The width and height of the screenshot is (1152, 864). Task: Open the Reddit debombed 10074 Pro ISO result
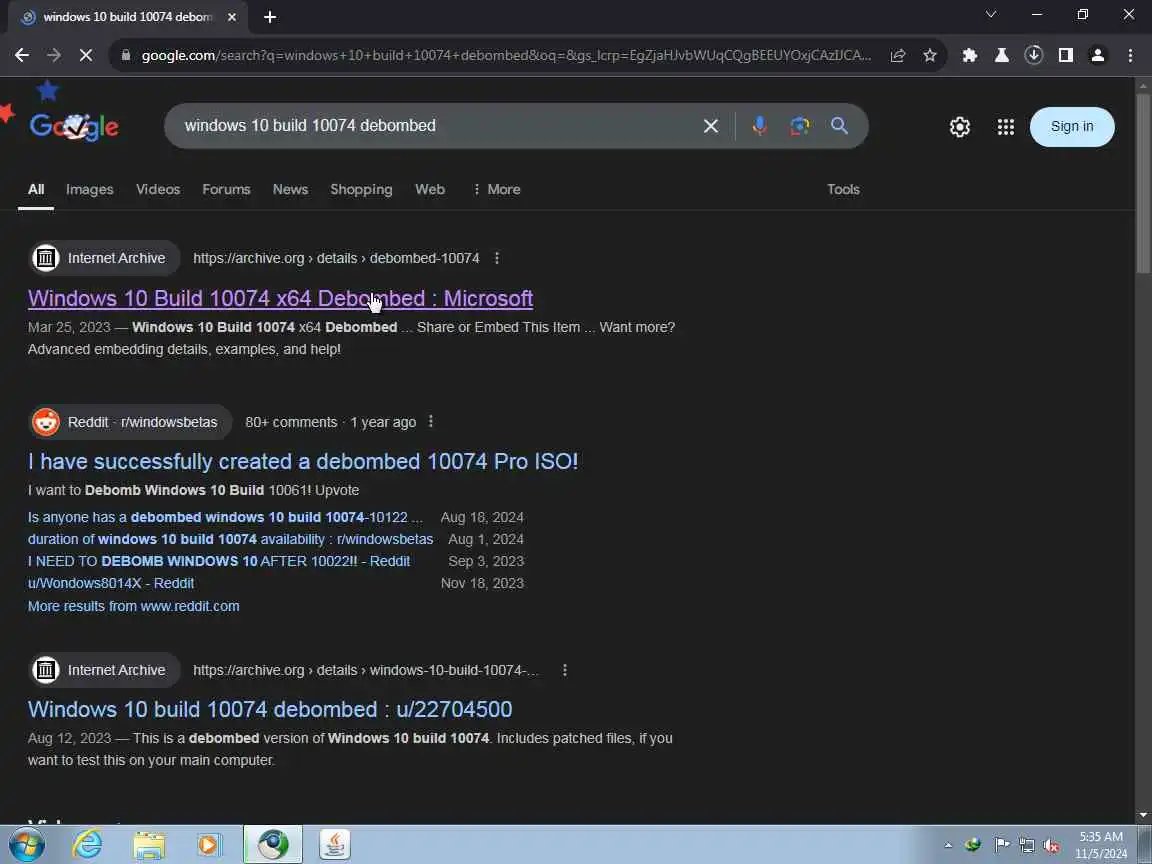click(x=303, y=461)
